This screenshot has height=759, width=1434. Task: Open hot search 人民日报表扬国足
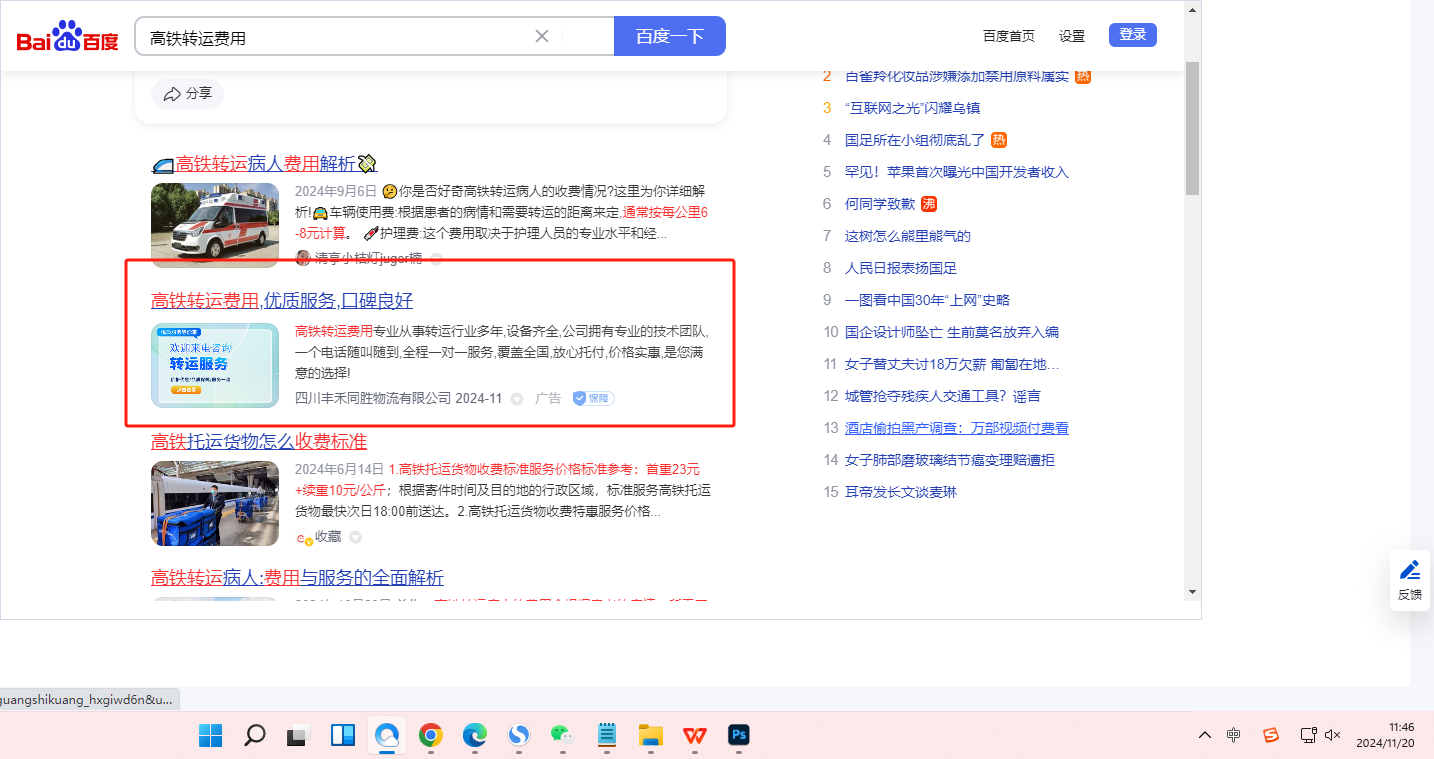(x=901, y=268)
